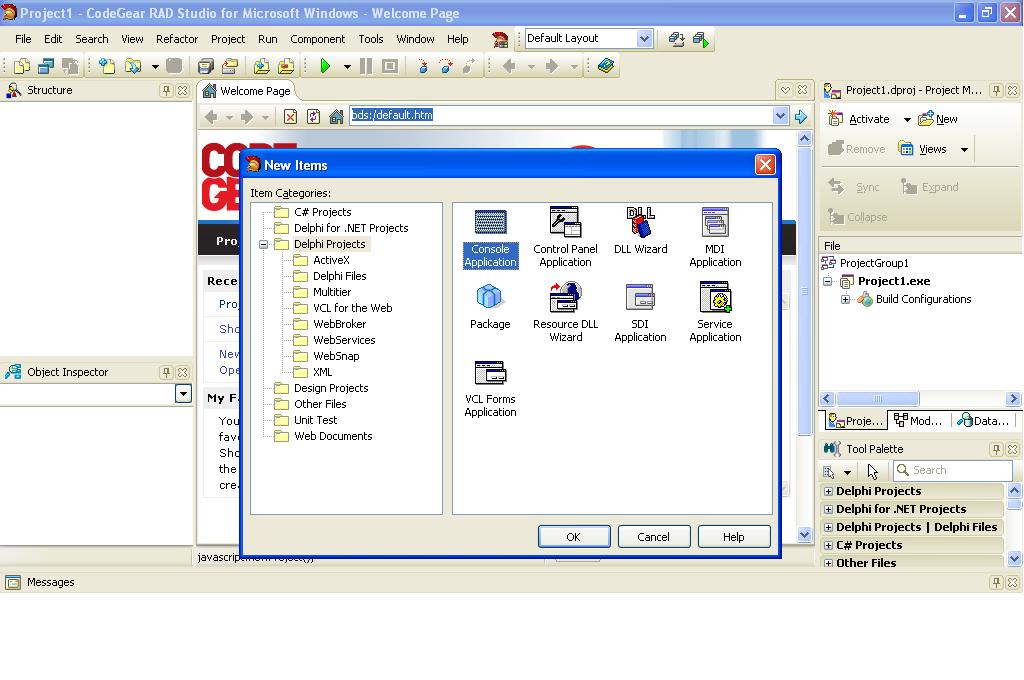Choose the Control Panel Application icon
Screen dimensions: 1024x680
click(x=565, y=222)
